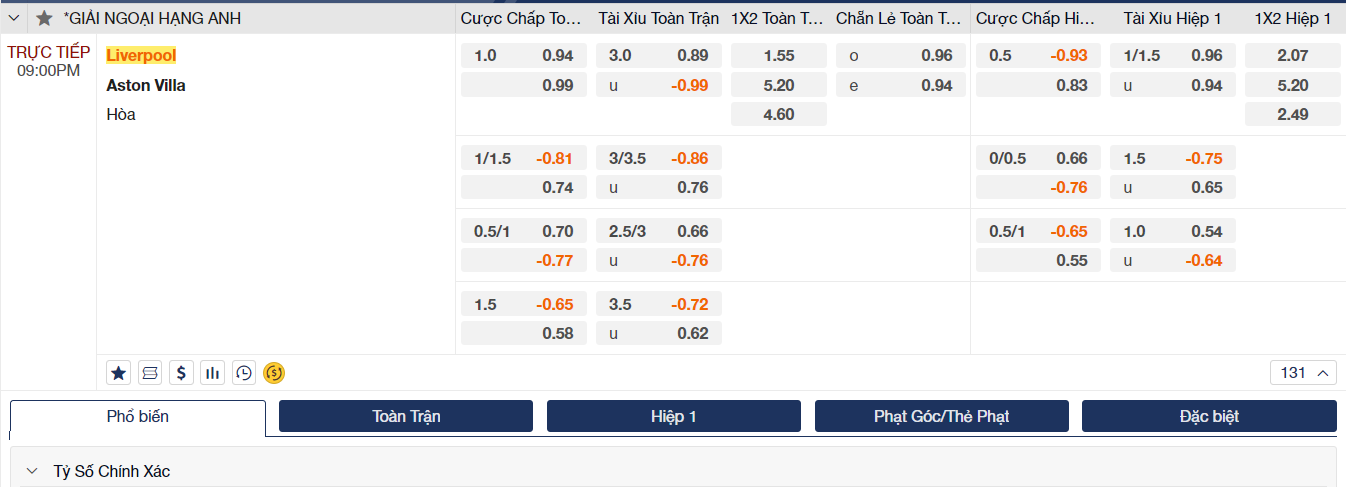Click the clock history icon

pos(243,373)
